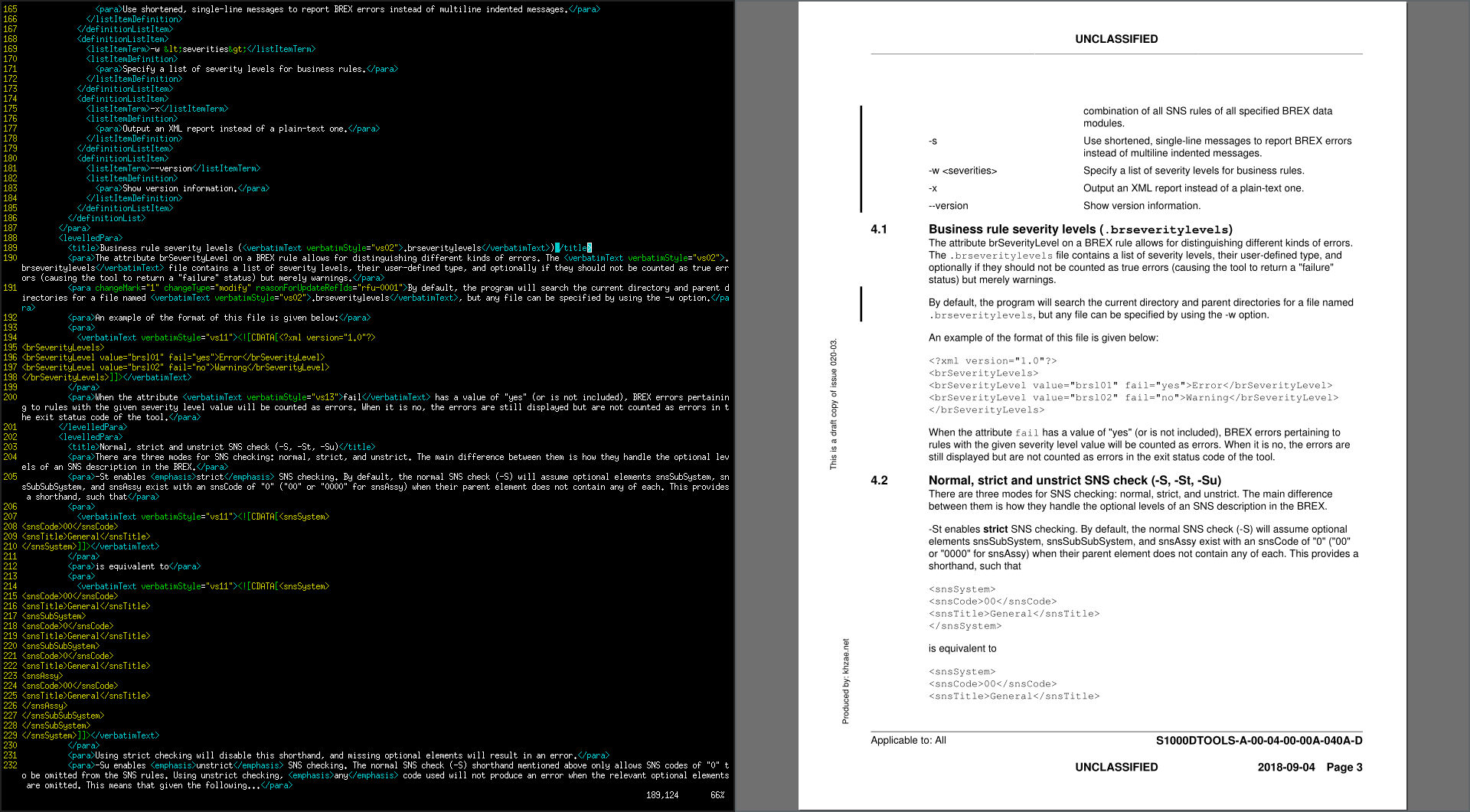The image size is (1470, 812).
Task: Click 'Show version information.' in PDF
Action: (1142, 206)
